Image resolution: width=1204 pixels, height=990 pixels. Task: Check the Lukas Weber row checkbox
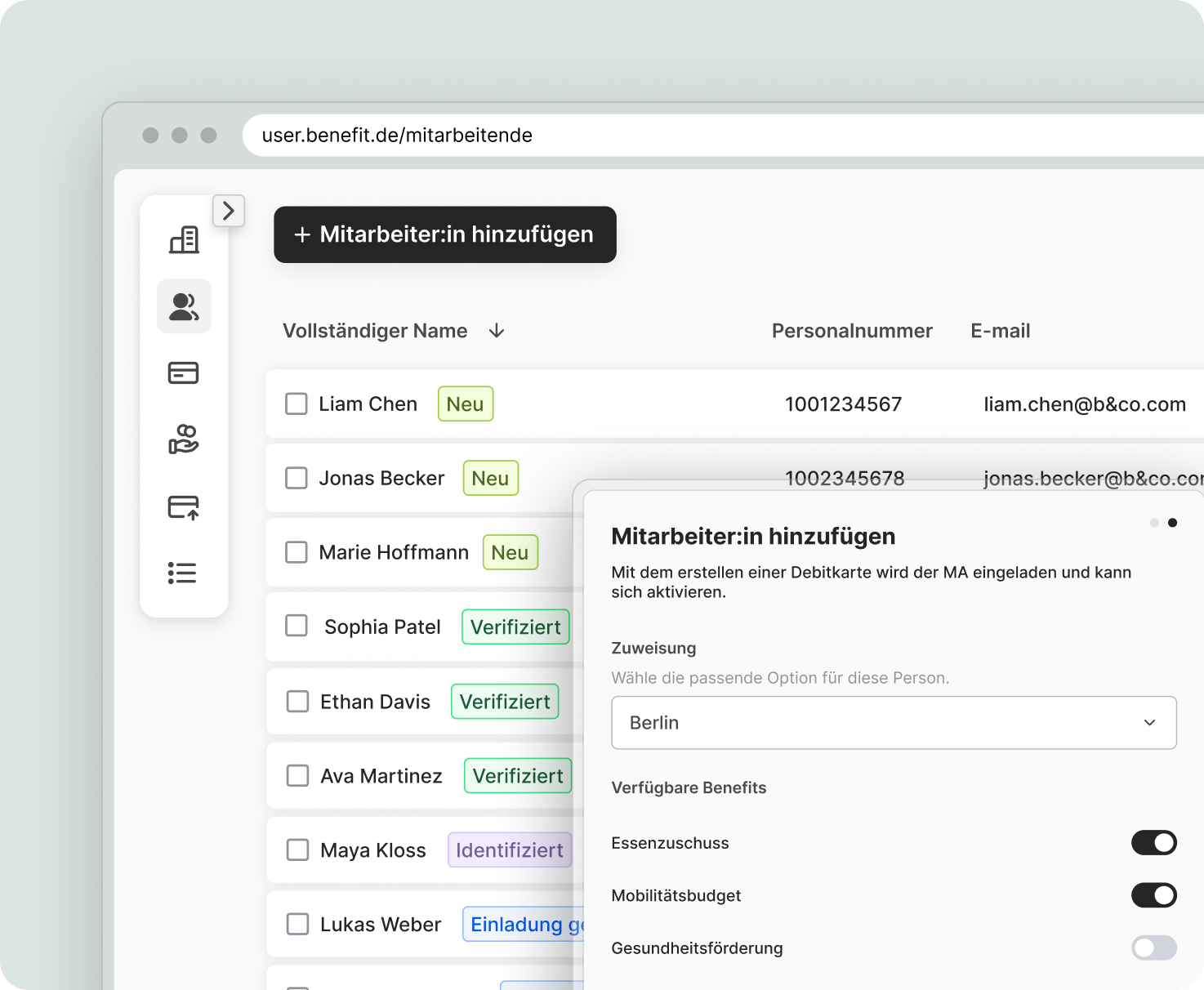[298, 924]
